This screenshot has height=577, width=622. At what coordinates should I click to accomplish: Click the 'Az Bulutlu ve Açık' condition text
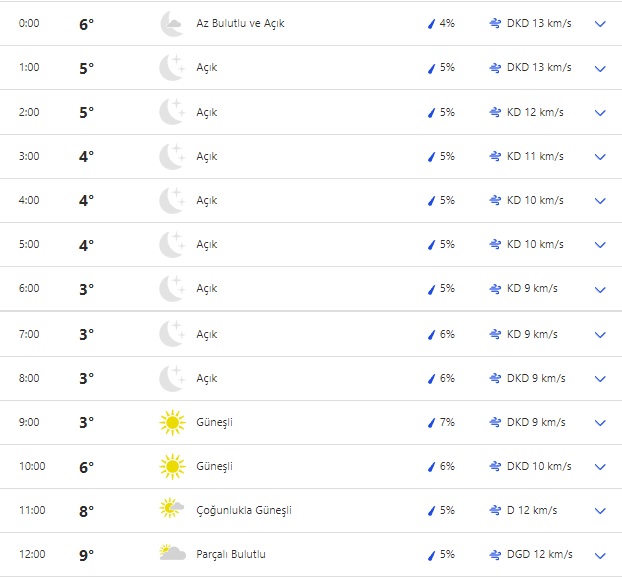[240, 23]
